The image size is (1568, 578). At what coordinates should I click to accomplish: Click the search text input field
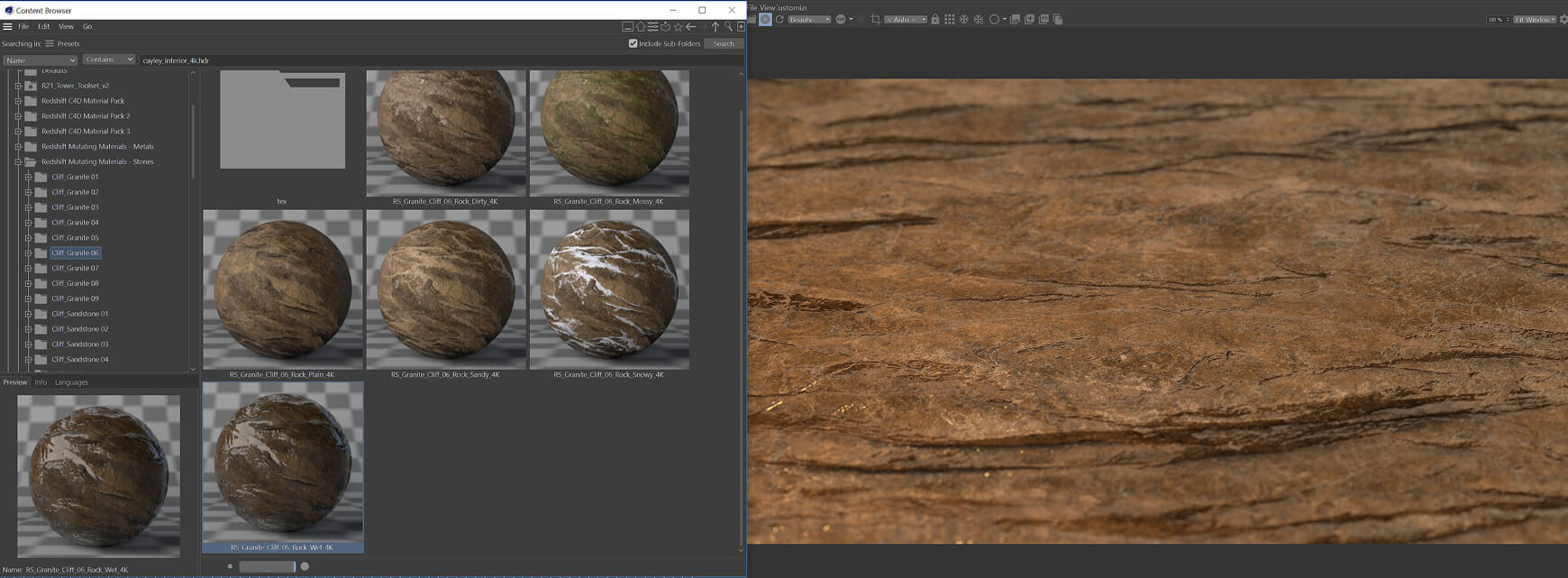pyautogui.click(x=440, y=60)
